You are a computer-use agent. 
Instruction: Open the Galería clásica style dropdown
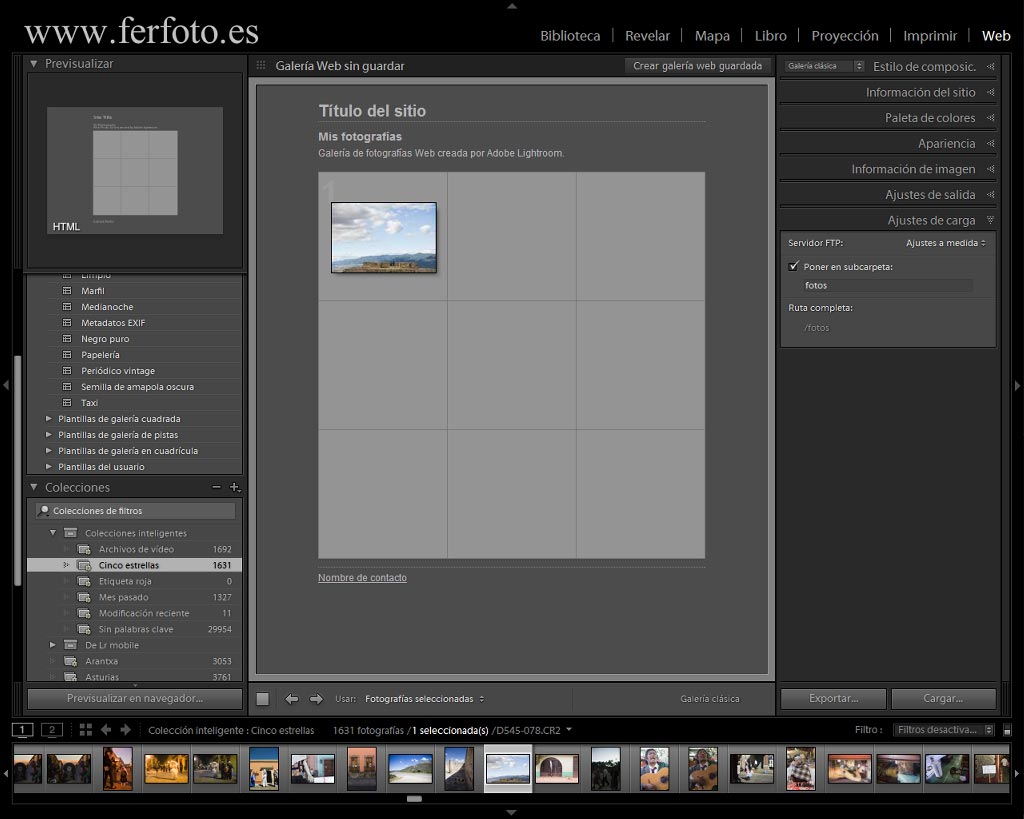click(824, 66)
